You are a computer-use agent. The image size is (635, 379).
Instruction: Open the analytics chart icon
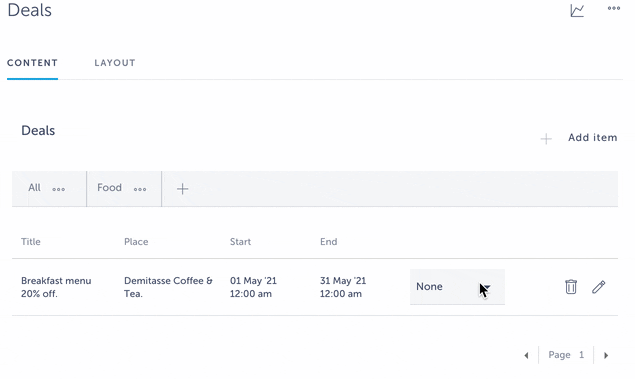point(577,11)
